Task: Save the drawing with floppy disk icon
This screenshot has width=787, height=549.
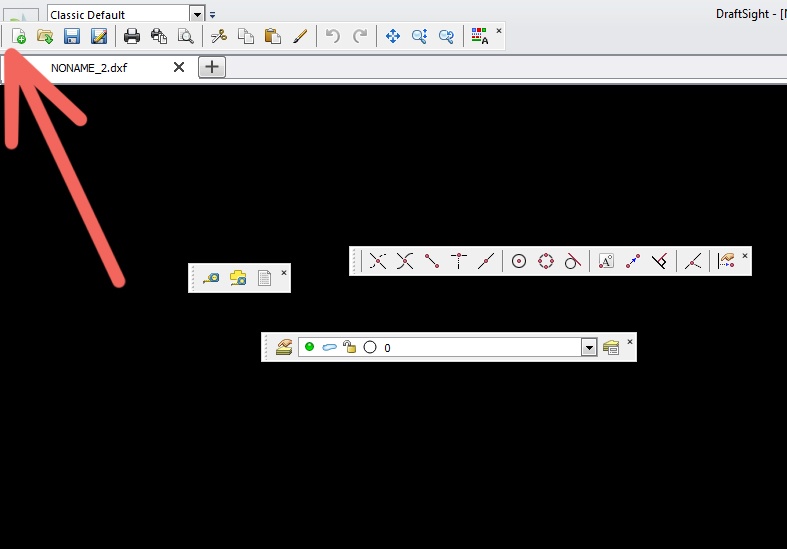Action: [72, 36]
